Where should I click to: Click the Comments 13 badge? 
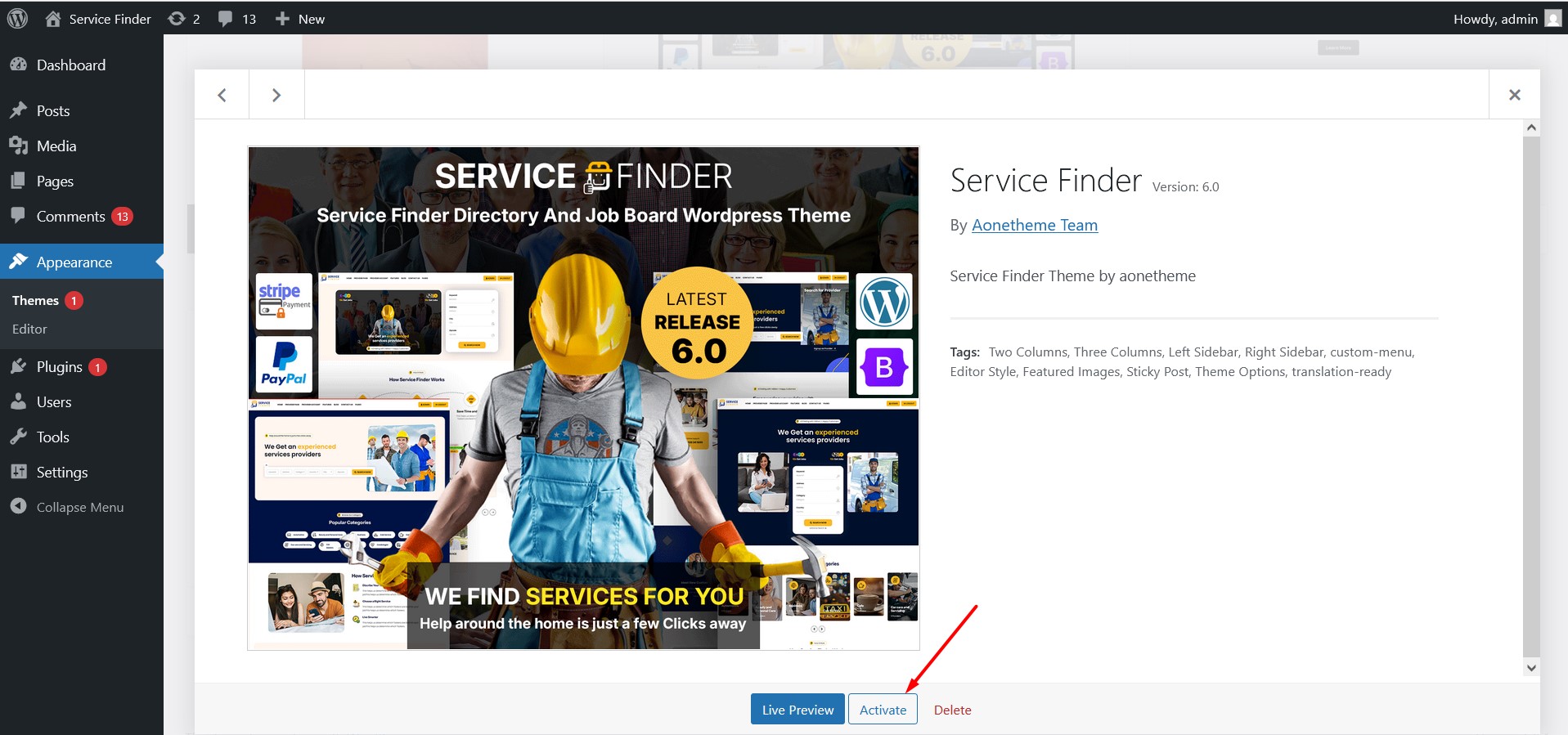point(123,217)
